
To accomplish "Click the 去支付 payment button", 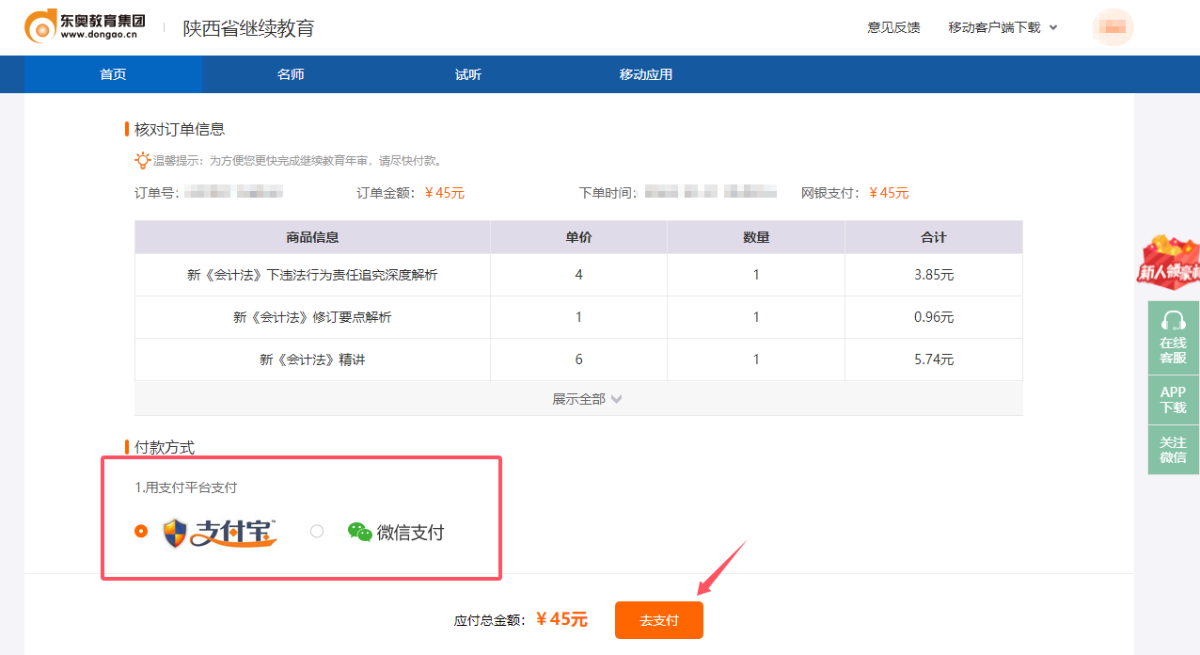I will (x=658, y=619).
